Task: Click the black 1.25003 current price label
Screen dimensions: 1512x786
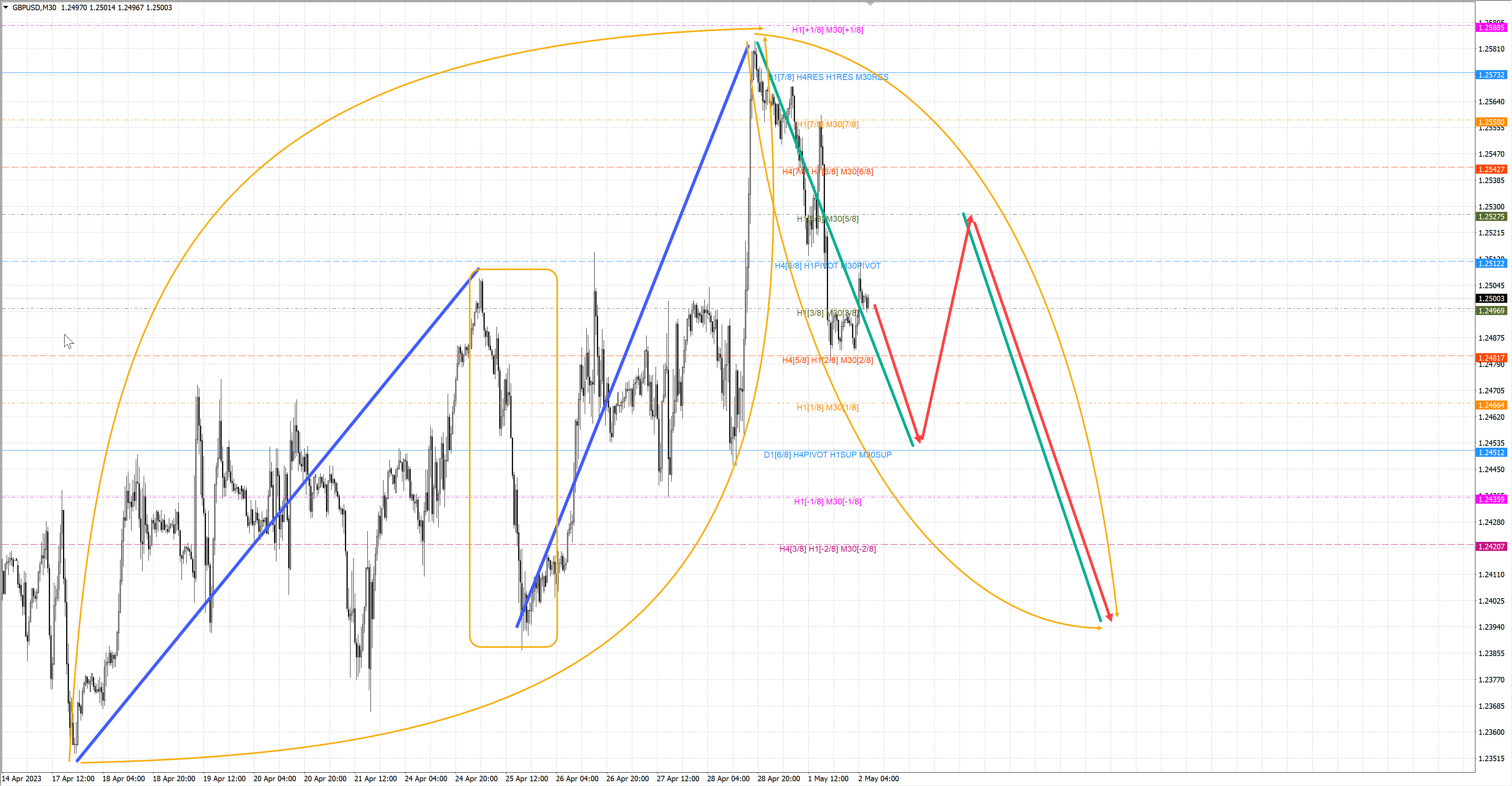Action: coord(1491,298)
